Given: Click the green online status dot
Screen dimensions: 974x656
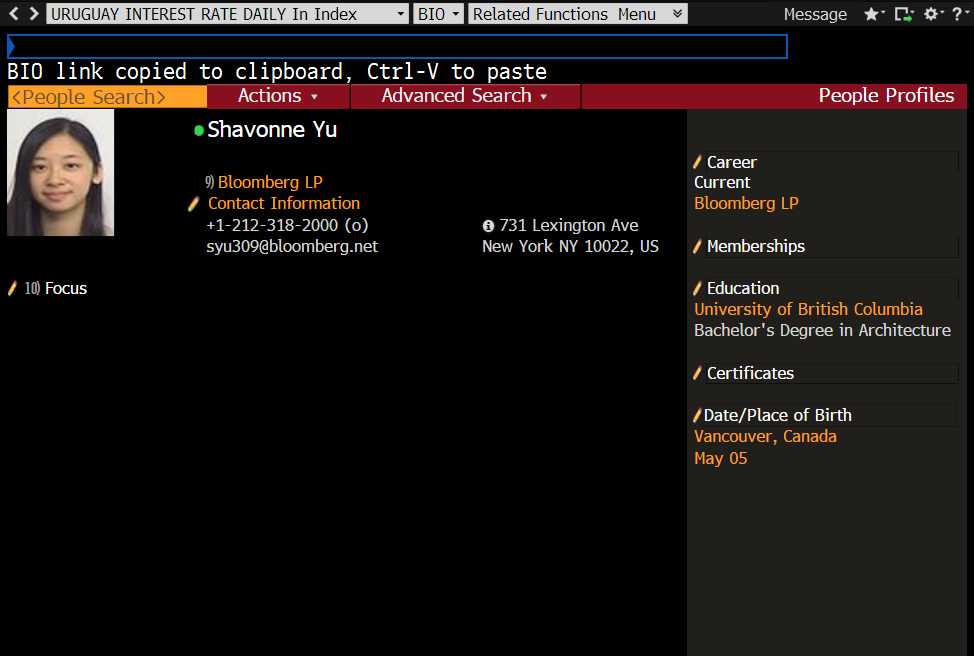Looking at the screenshot, I should pos(199,130).
